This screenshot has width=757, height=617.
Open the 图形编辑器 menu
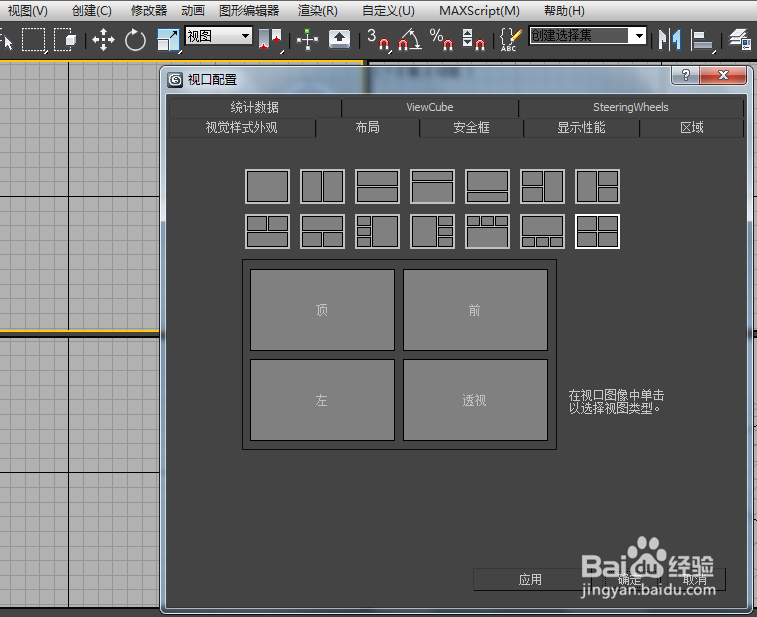249,10
